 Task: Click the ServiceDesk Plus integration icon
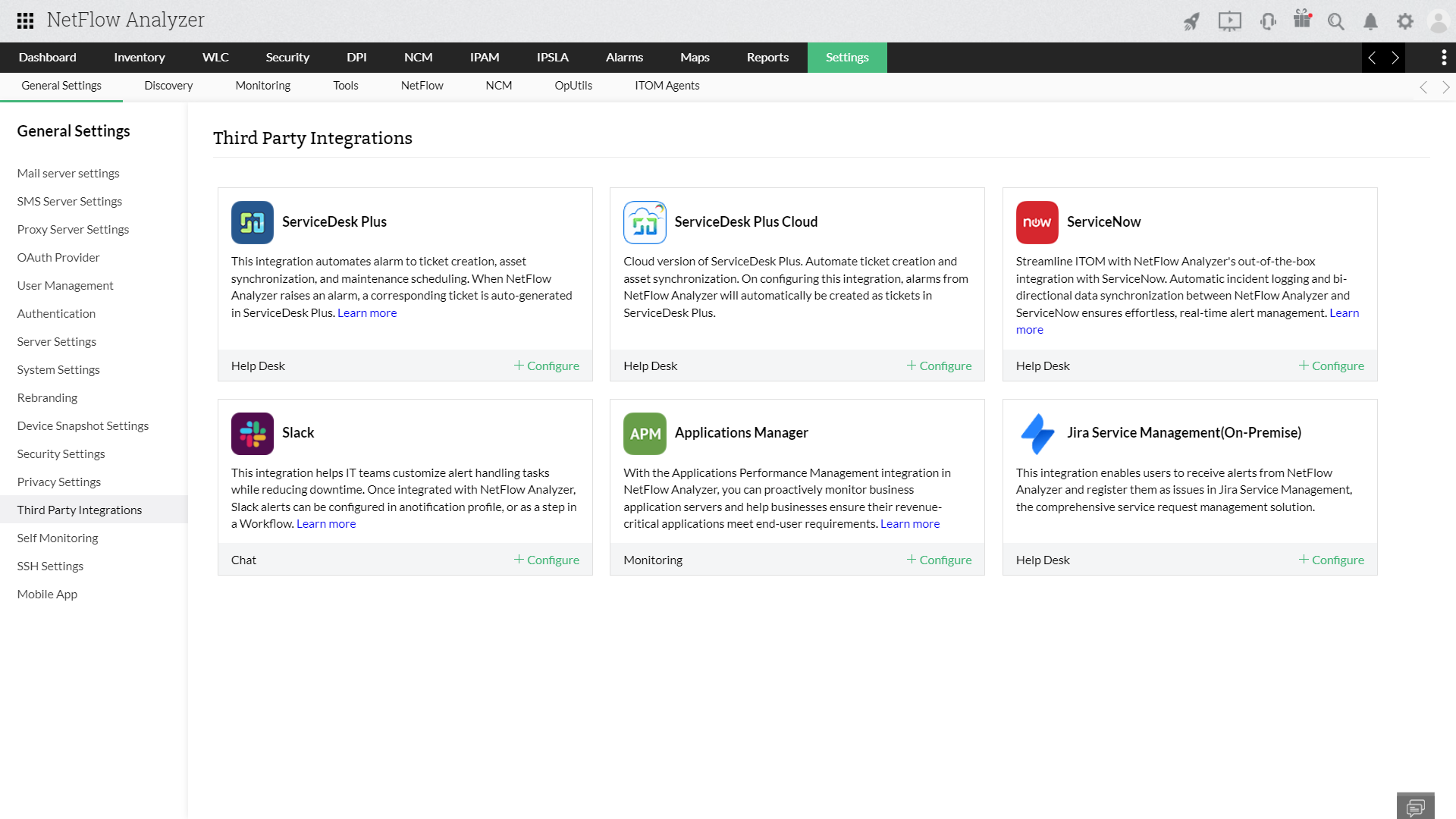pyautogui.click(x=252, y=222)
